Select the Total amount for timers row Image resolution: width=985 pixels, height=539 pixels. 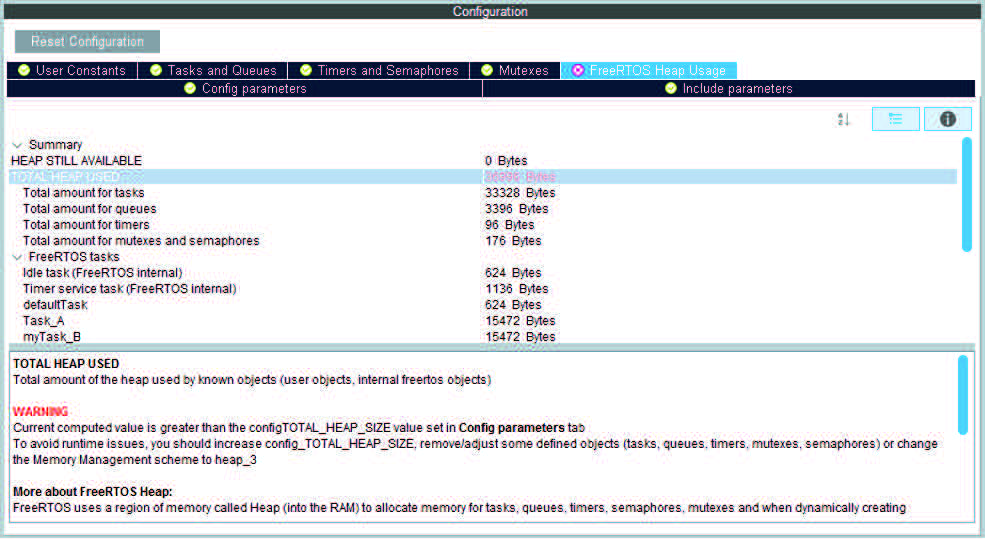click(x=483, y=225)
